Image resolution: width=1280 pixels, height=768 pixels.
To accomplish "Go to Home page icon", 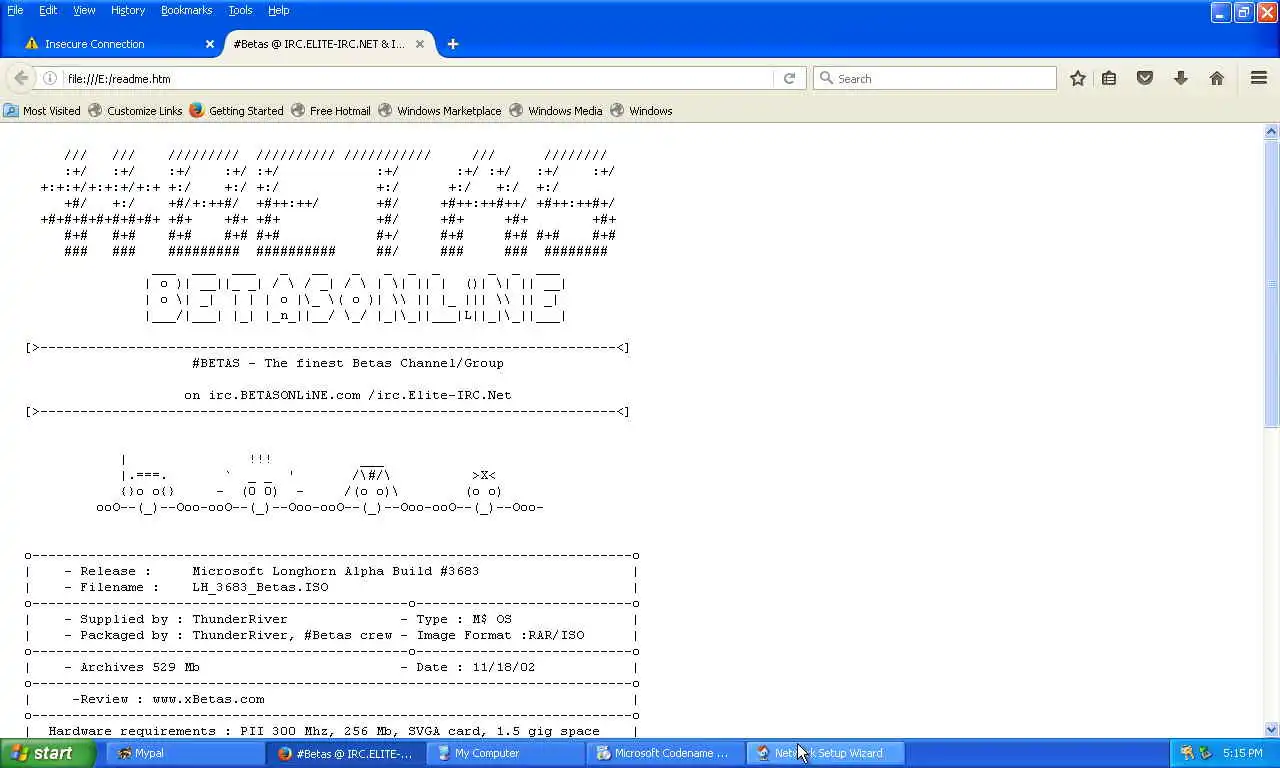I will pyautogui.click(x=1217, y=78).
